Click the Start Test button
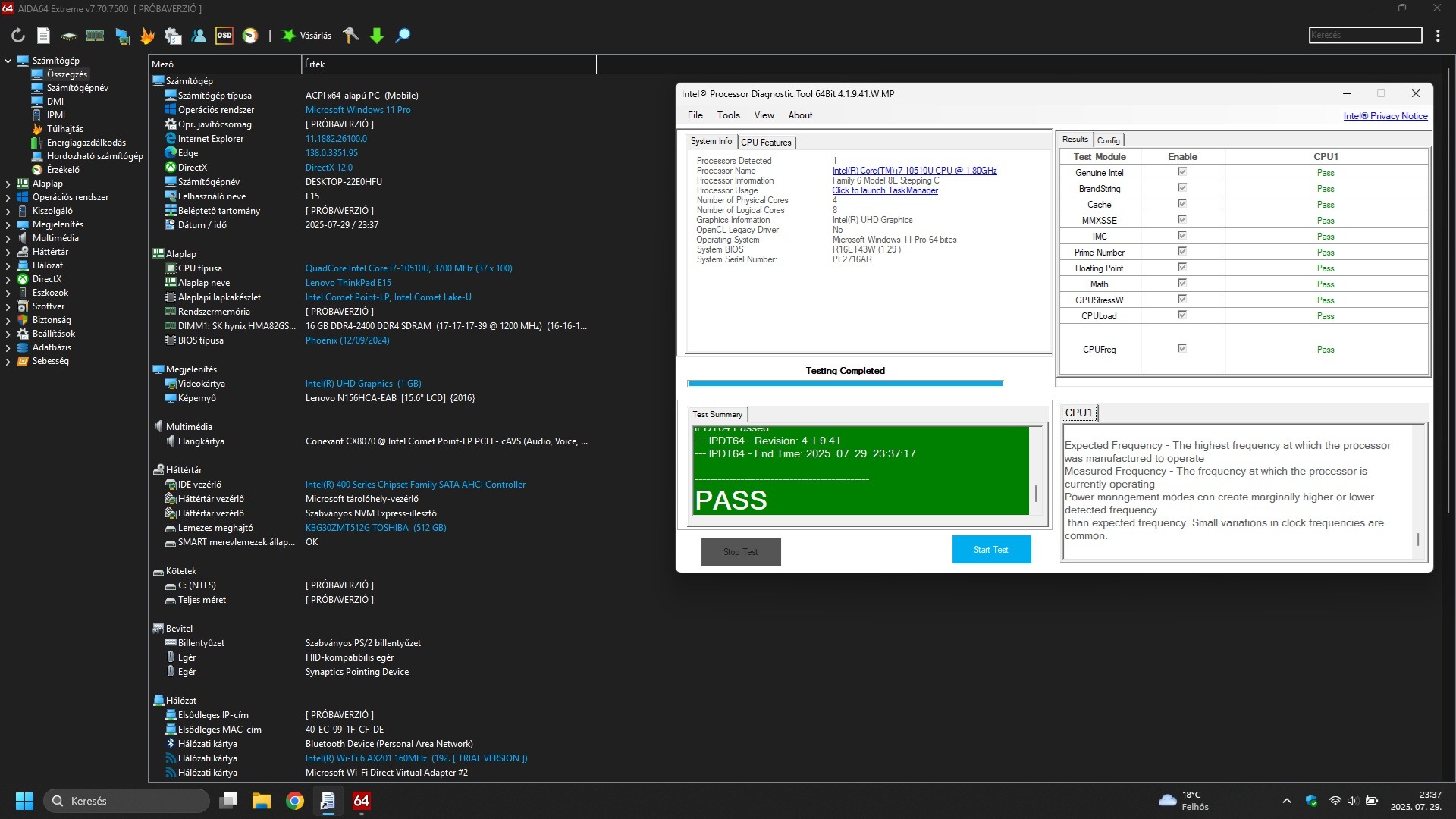 [x=991, y=550]
